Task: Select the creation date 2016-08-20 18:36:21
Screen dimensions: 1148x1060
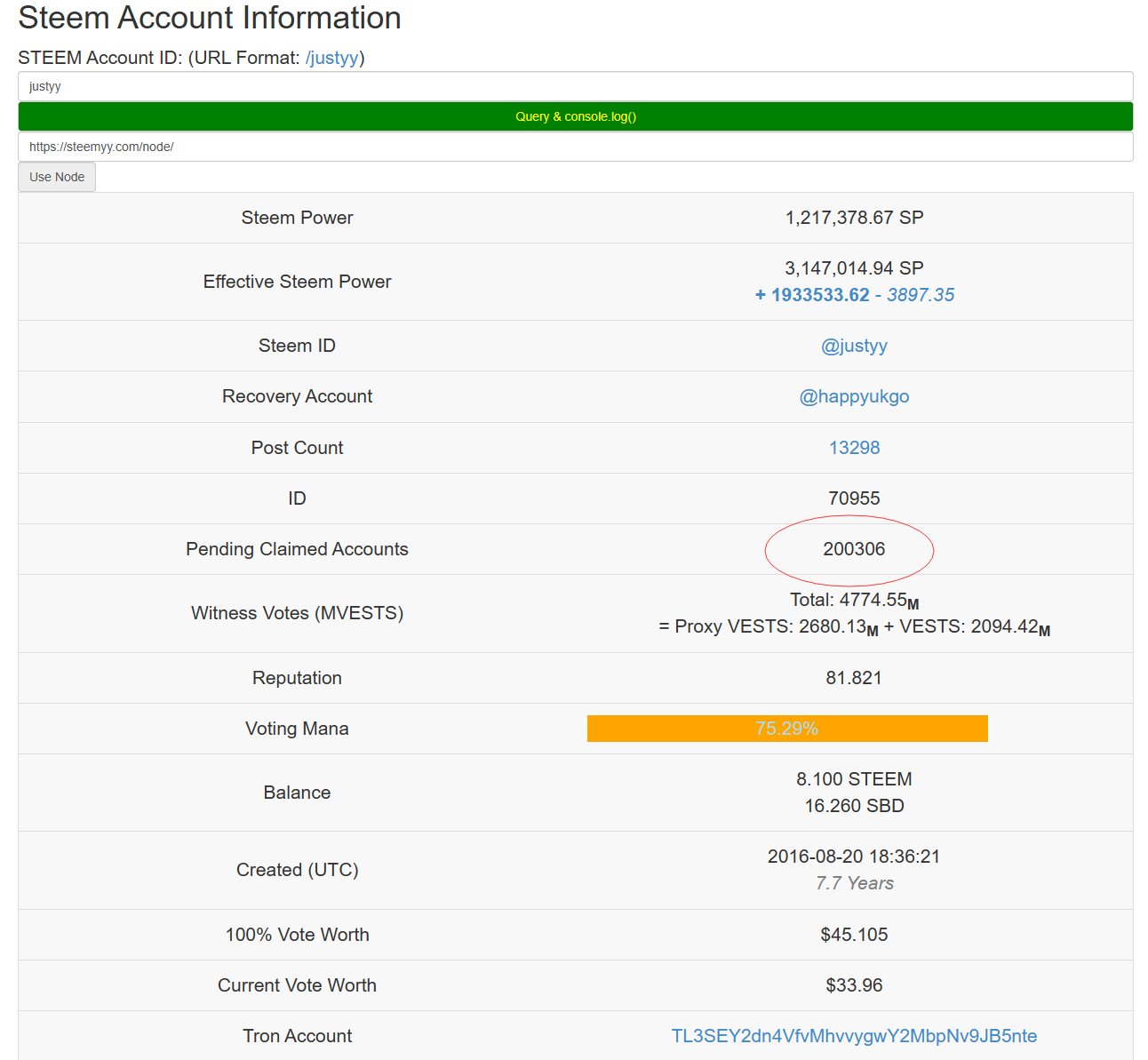Action: tap(854, 857)
